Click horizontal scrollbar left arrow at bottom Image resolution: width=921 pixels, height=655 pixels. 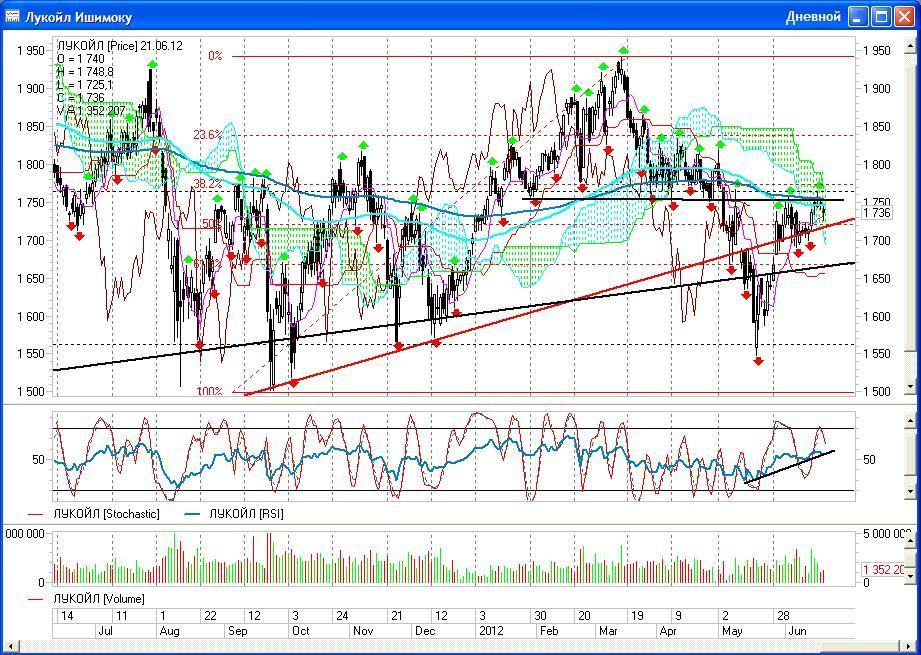coord(11,647)
